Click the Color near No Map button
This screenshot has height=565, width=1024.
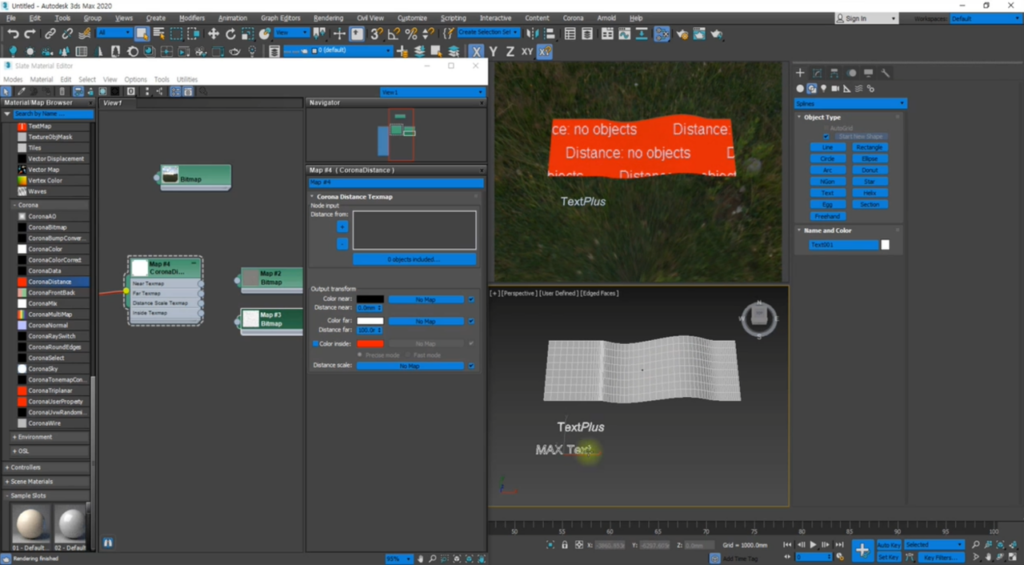coord(426,299)
